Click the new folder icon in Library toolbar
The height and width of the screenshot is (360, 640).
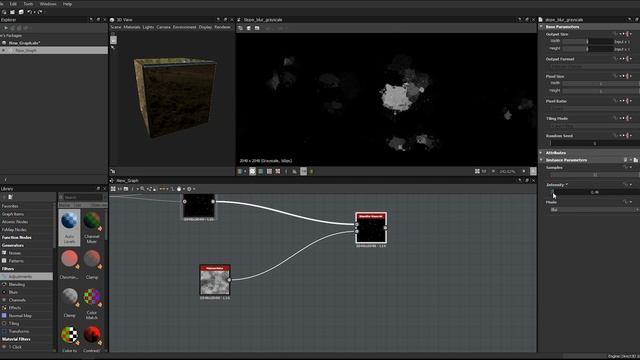[x=11, y=197]
